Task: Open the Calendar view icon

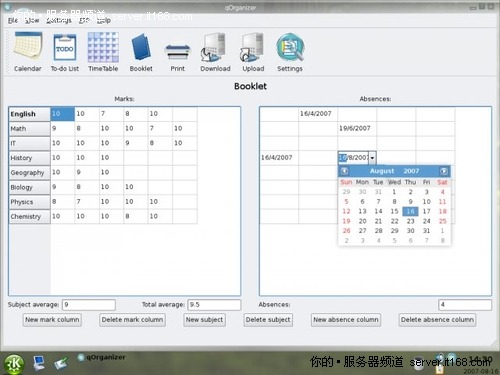Action: click(28, 47)
